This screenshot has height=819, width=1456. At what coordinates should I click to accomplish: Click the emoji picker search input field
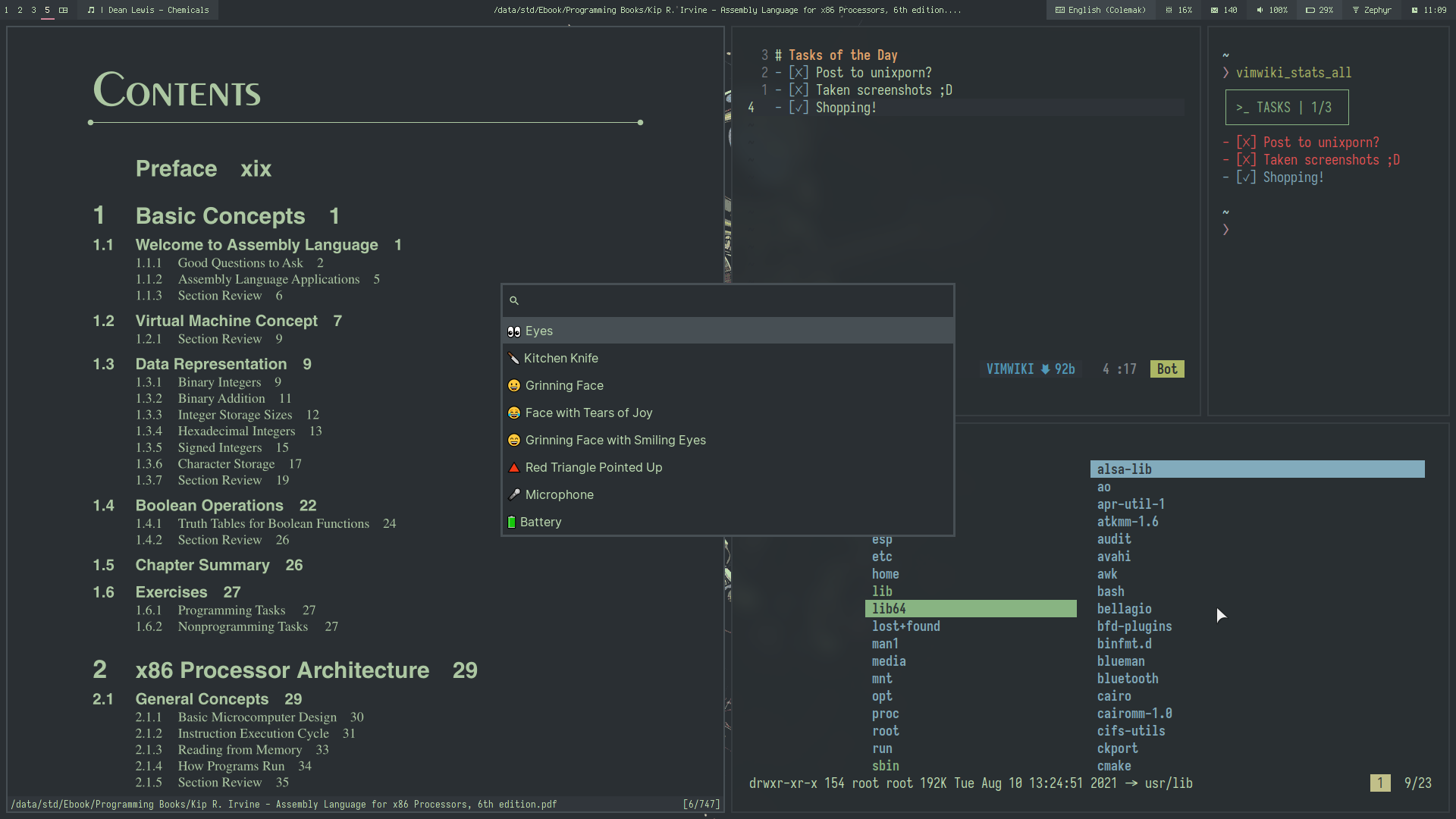(727, 300)
